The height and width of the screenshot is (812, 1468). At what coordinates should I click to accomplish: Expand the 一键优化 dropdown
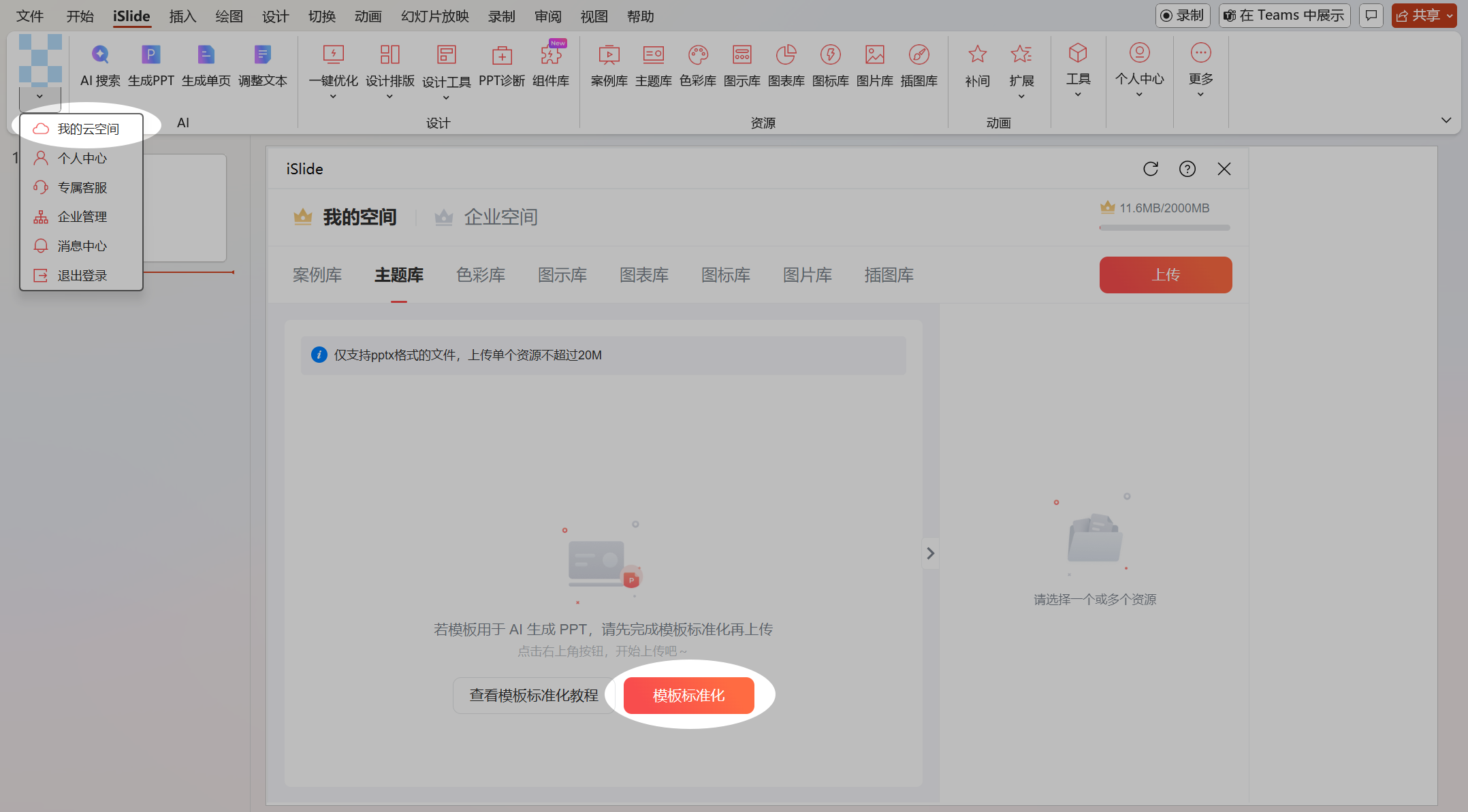point(333,97)
